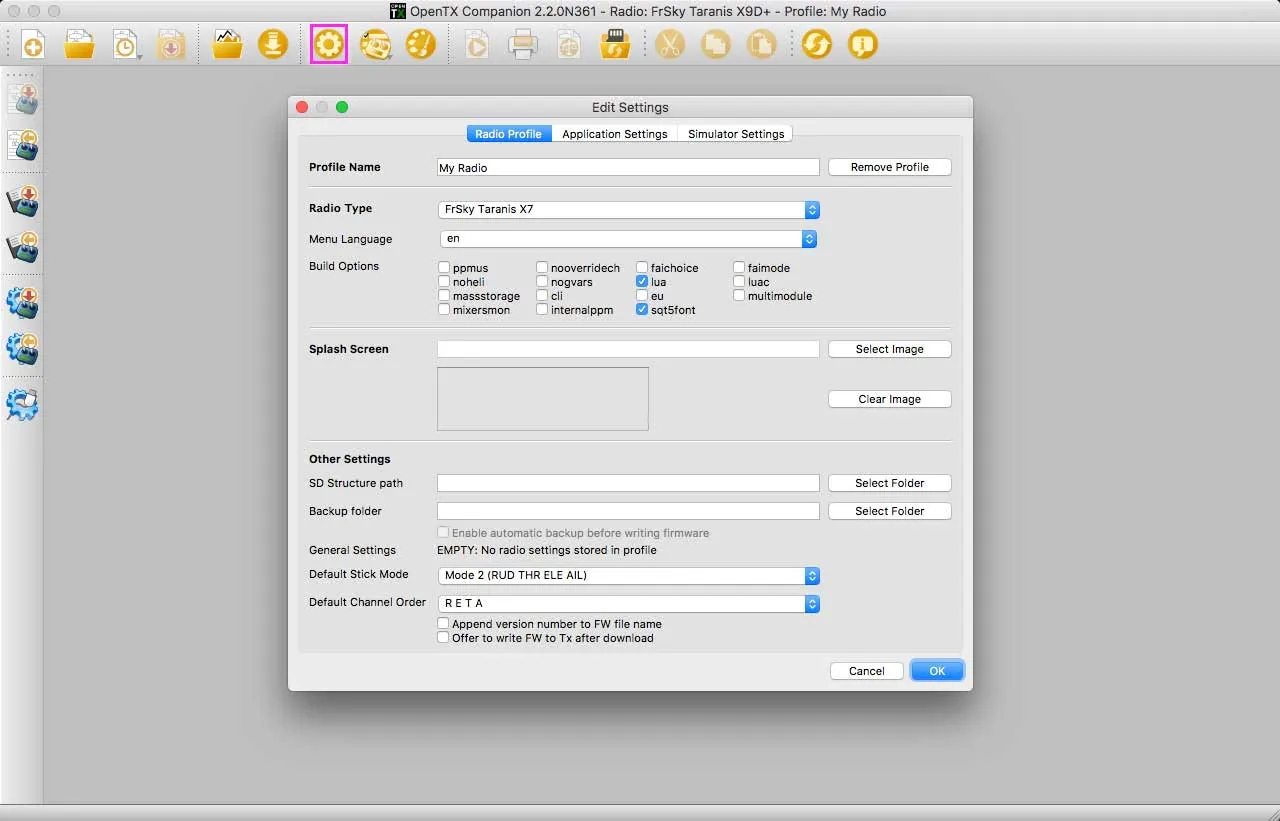
Task: Click the check for updates refresh icon
Action: (817, 45)
